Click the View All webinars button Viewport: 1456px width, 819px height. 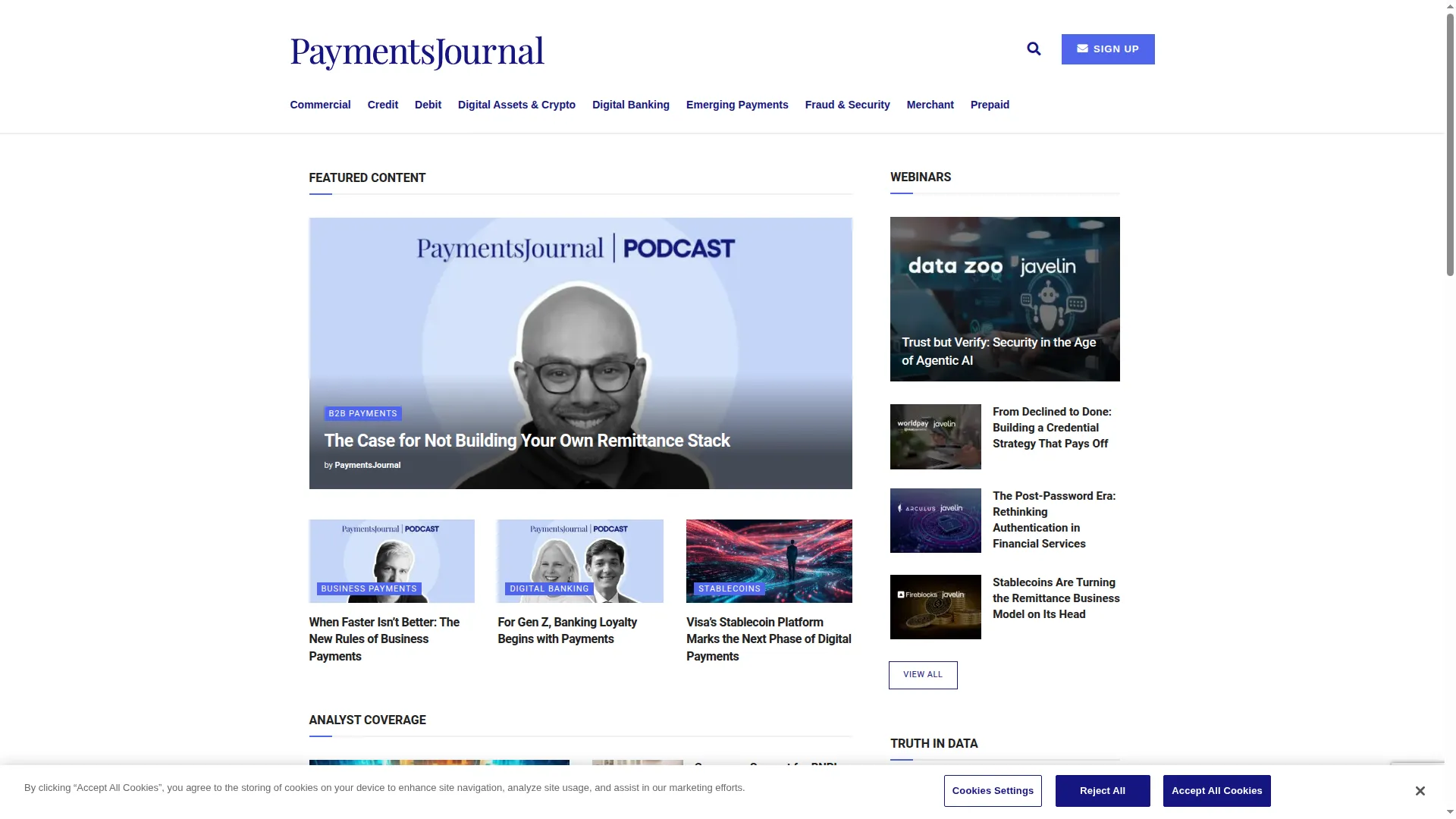[923, 675]
